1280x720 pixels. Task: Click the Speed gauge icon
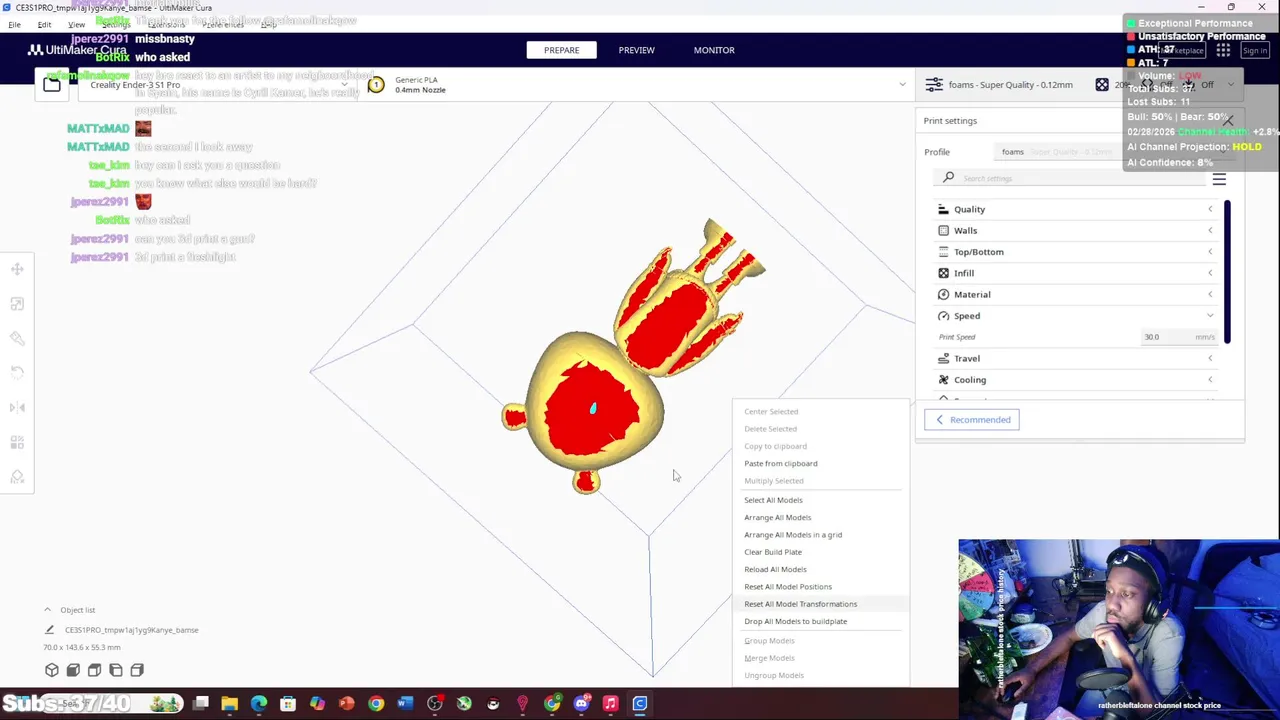943,316
